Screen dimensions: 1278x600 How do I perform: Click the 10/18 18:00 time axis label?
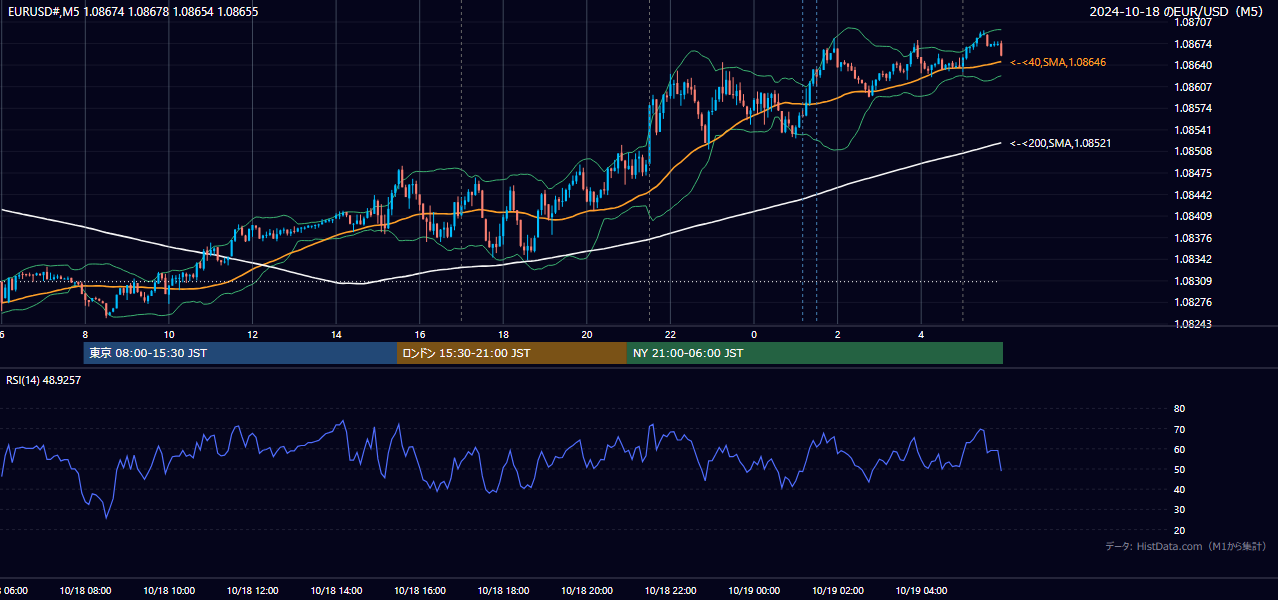tap(503, 590)
